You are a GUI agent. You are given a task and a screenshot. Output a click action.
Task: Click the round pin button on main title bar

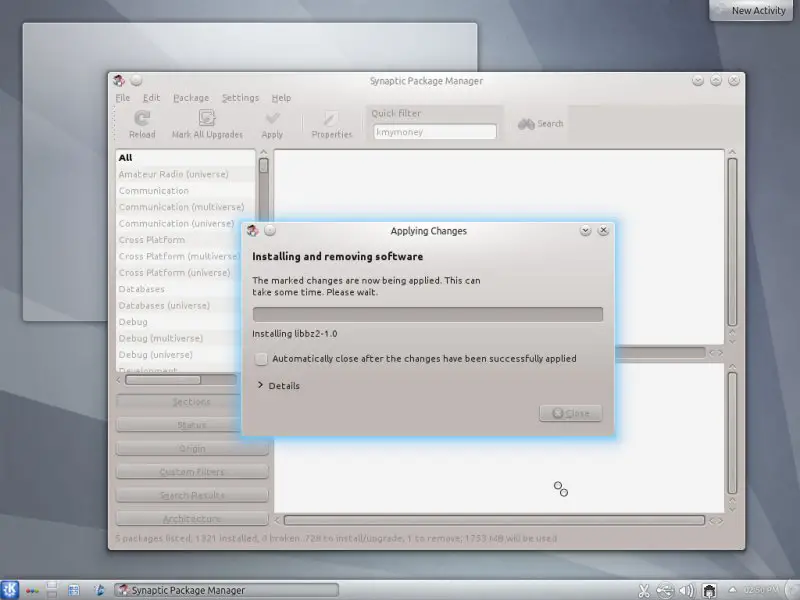136,80
